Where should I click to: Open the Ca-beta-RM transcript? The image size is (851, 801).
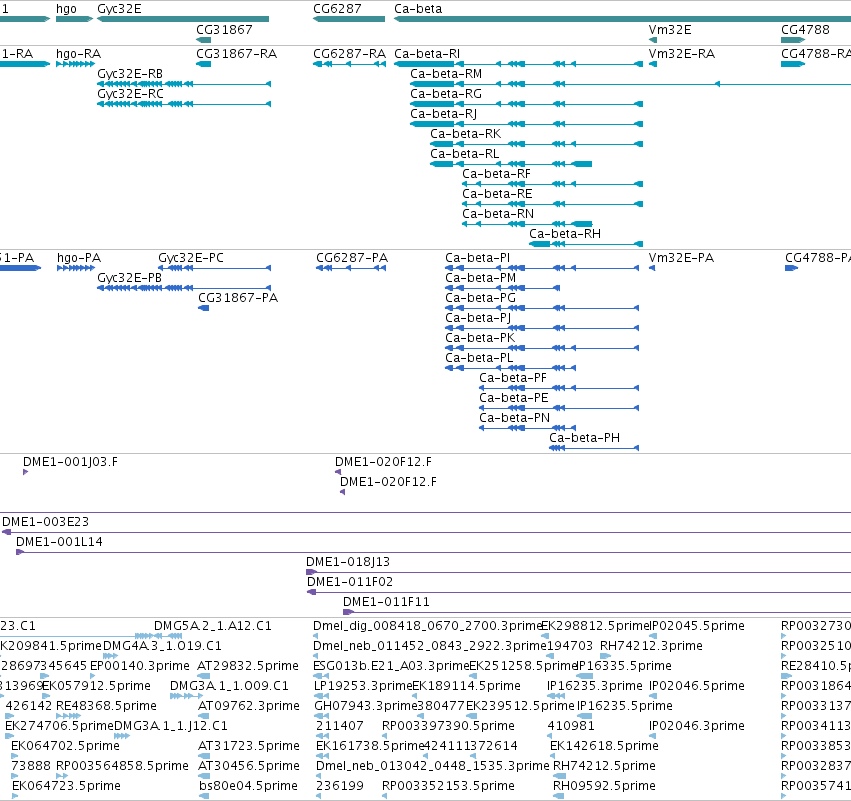coord(446,74)
